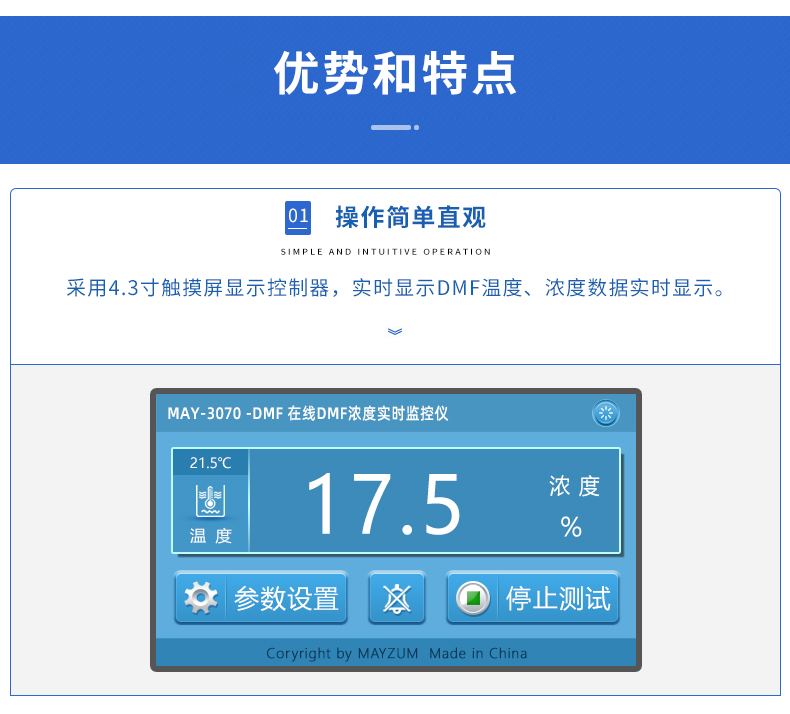790x714 pixels.
Task: Click the 17.5 concentration reading
Action: pos(383,503)
